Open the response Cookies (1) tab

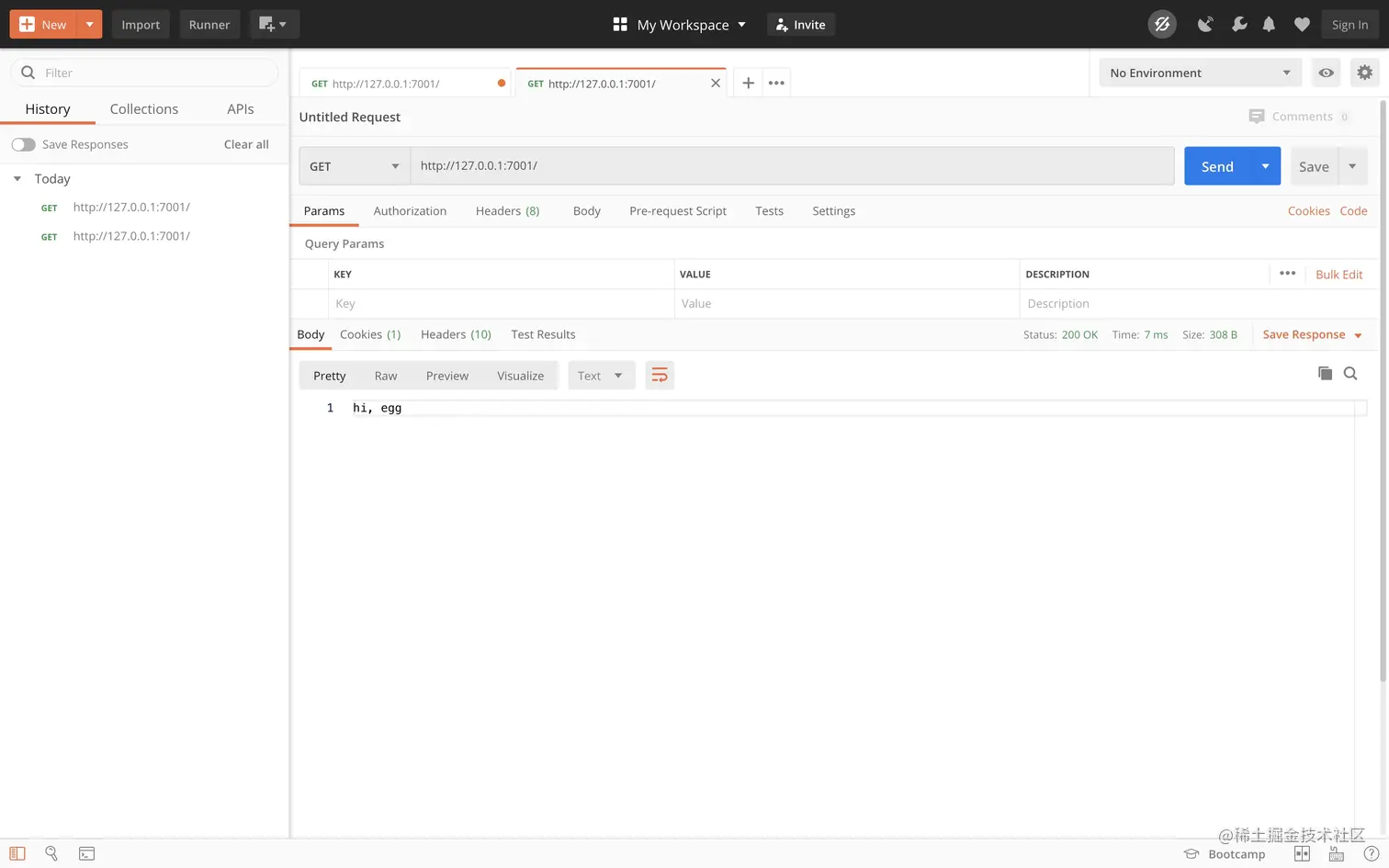(x=370, y=334)
